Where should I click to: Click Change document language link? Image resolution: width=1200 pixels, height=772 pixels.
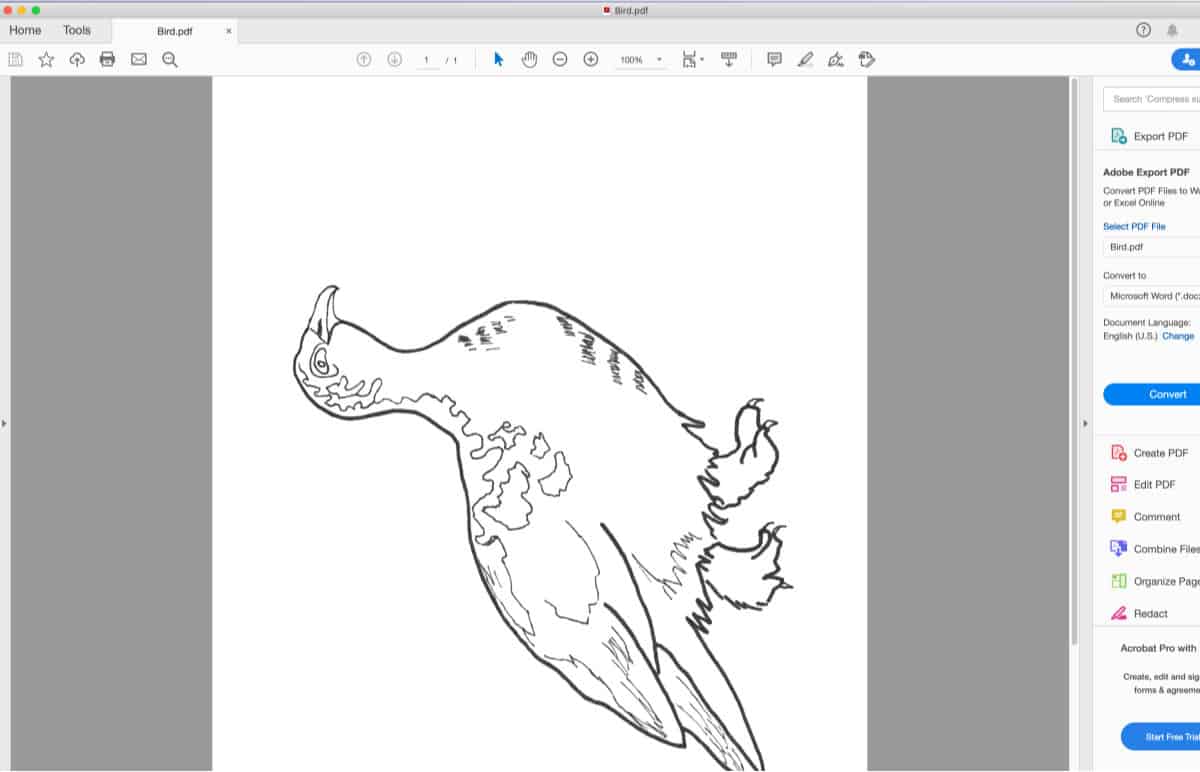[1178, 336]
